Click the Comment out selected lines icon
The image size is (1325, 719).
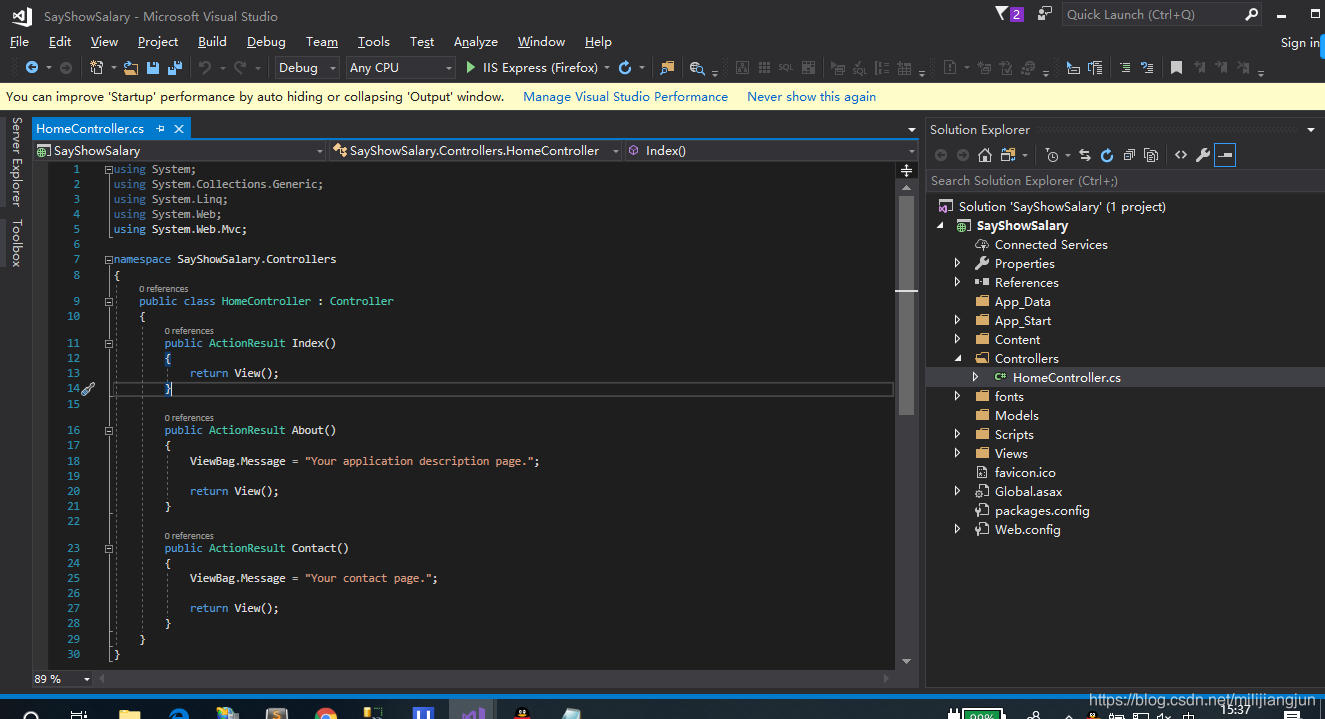1125,68
